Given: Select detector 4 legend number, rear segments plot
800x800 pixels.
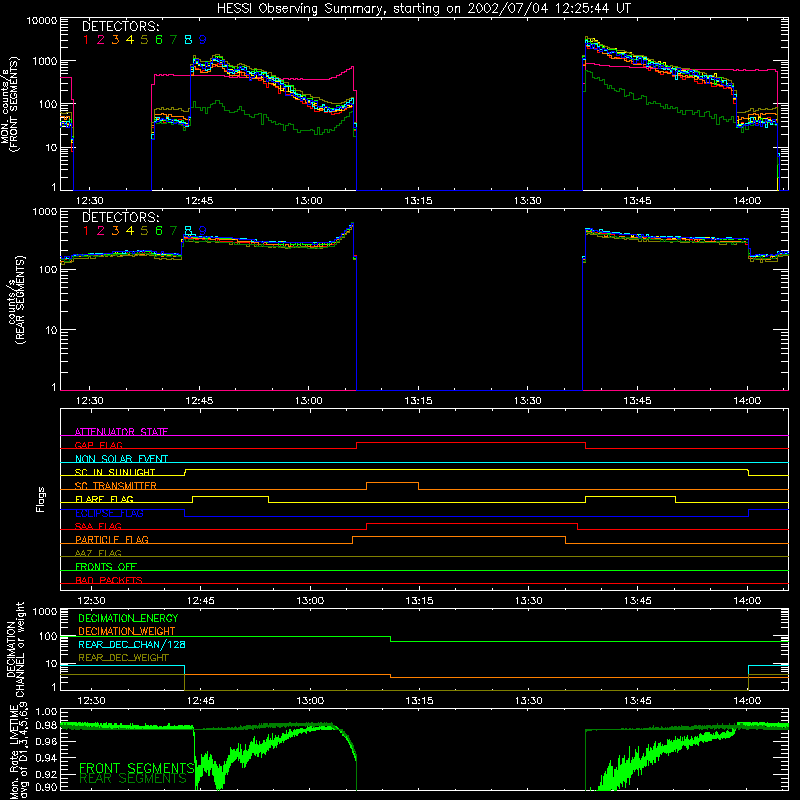Looking at the screenshot, I should [x=130, y=231].
